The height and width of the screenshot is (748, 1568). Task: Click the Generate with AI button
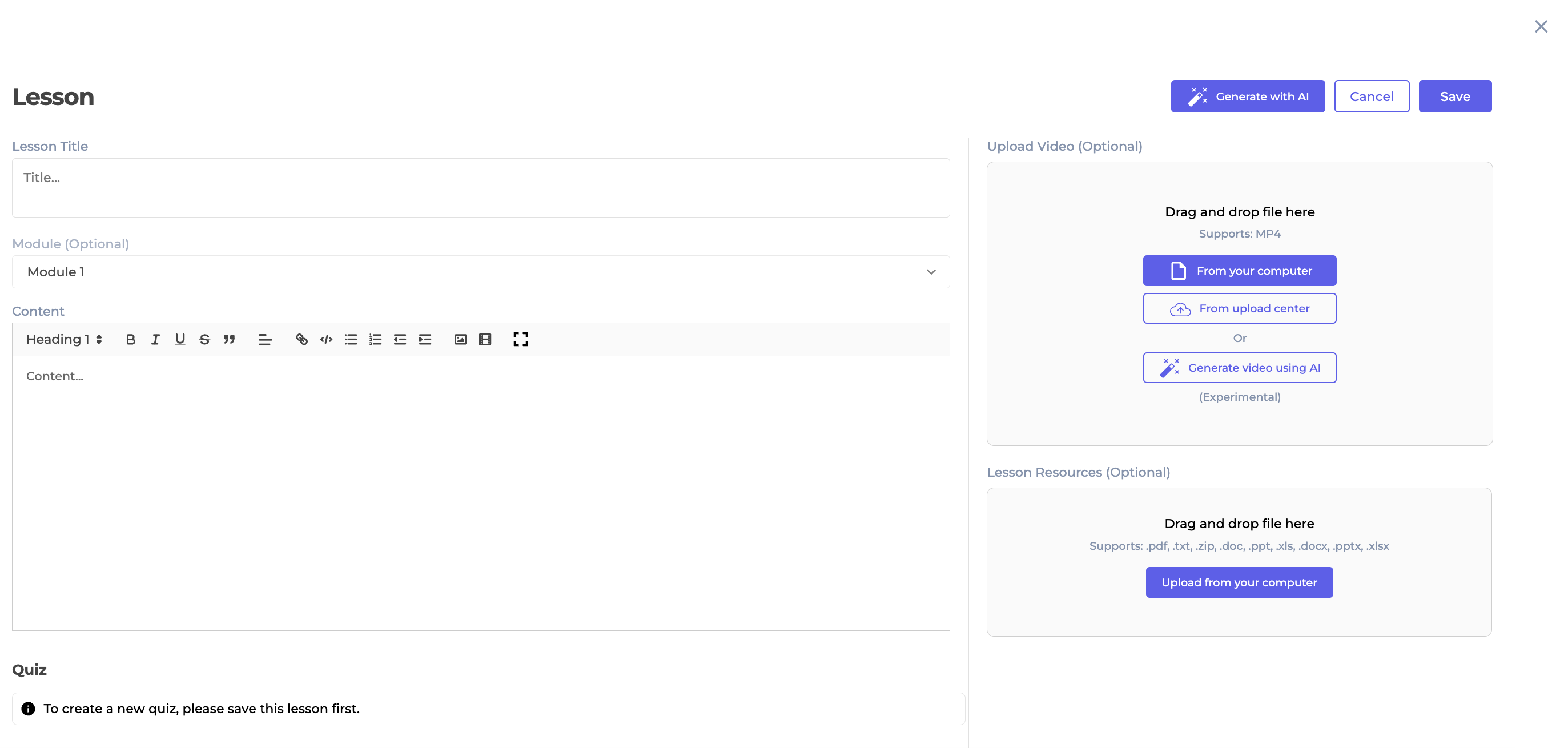click(x=1247, y=96)
